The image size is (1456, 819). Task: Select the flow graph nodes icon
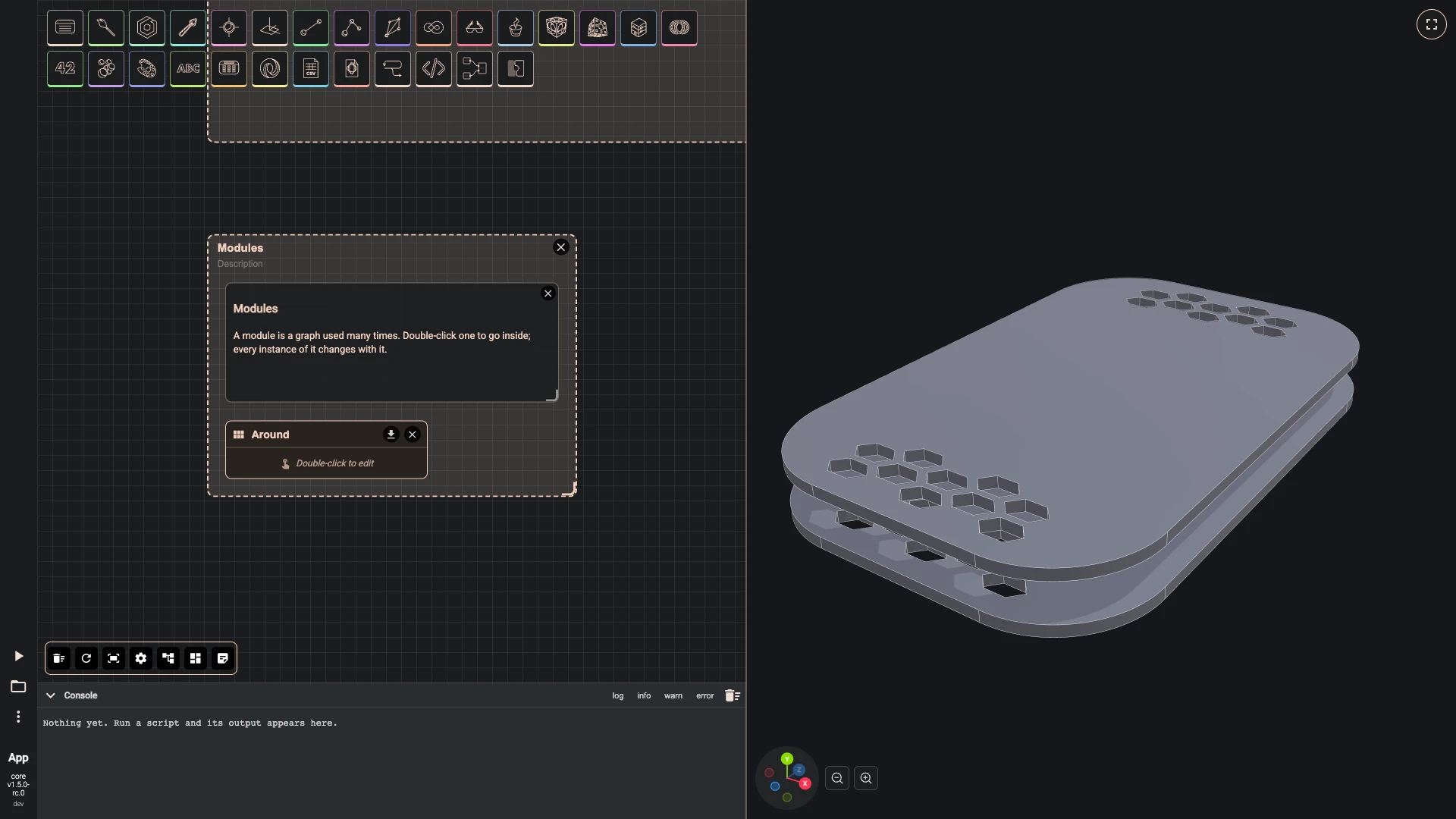tap(475, 68)
